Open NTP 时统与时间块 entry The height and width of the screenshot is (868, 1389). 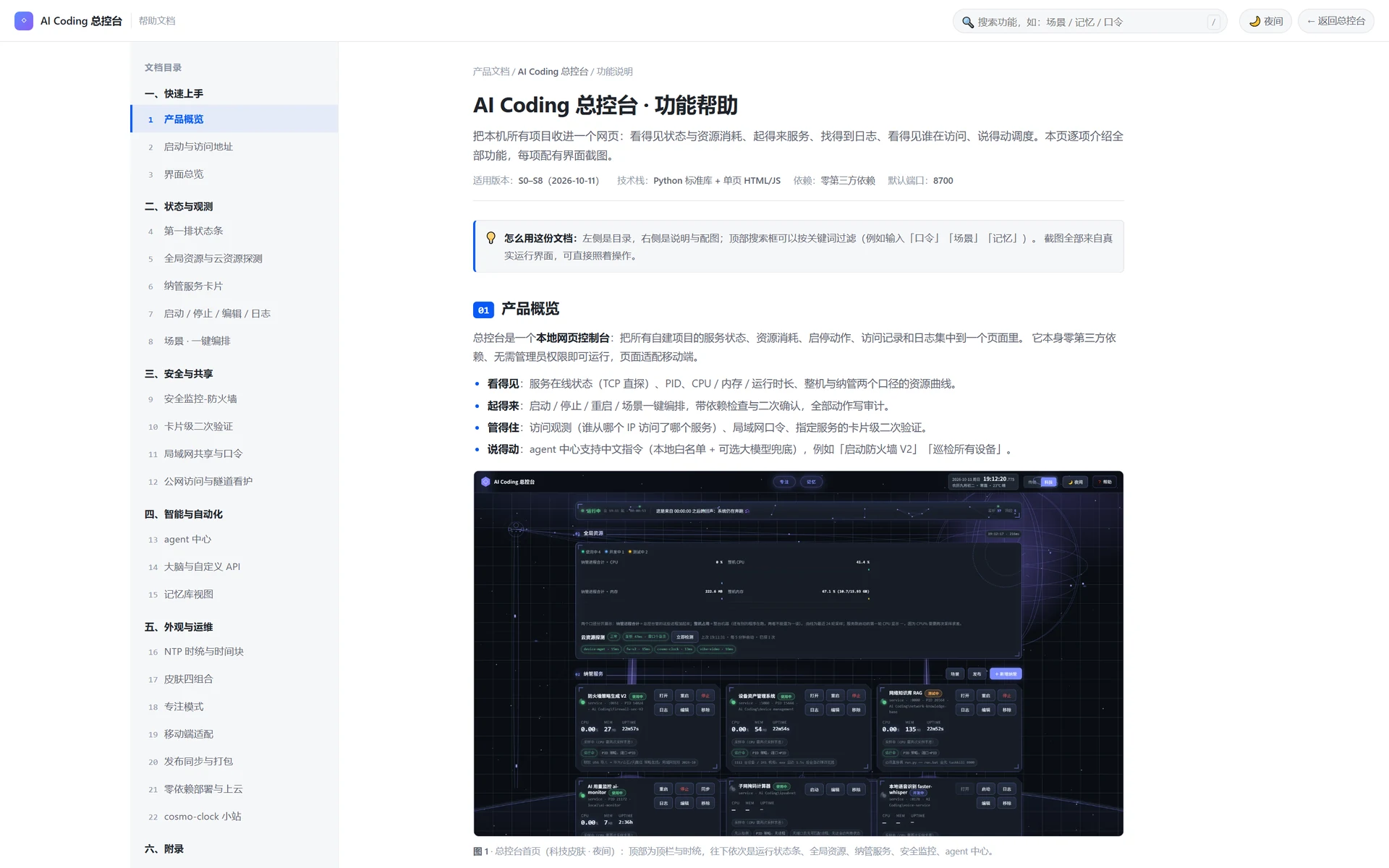[x=234, y=652]
